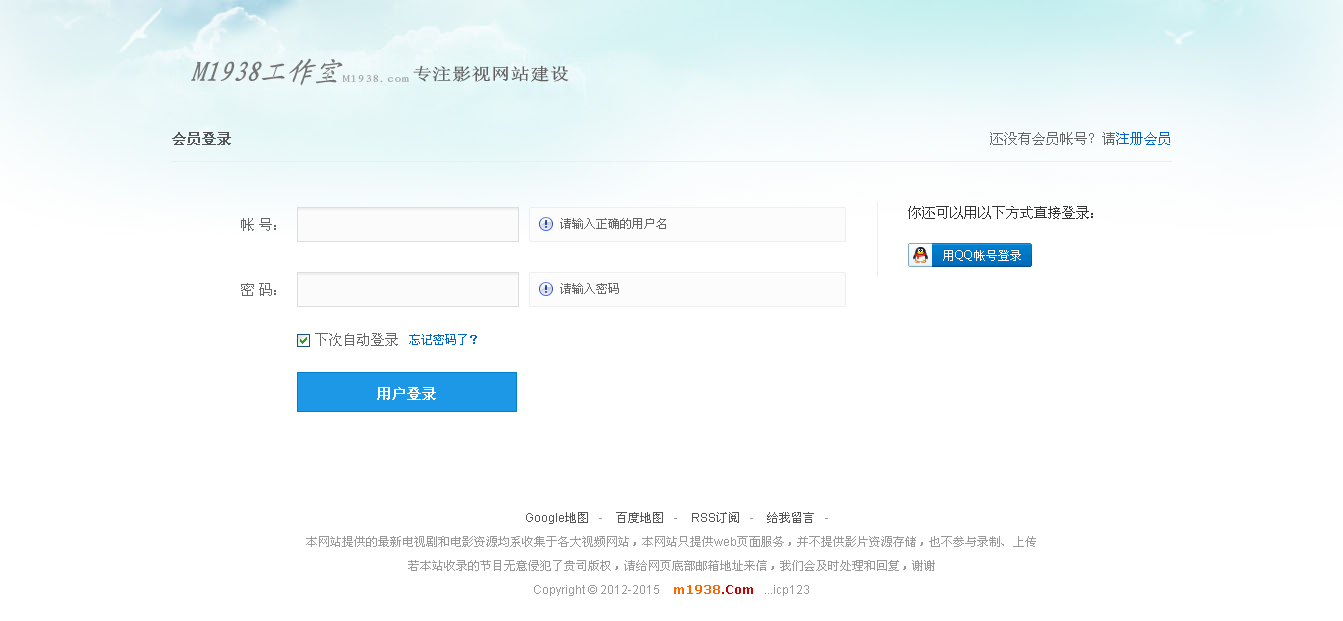Click inside the 密码 input field
1343x621 pixels.
tap(407, 289)
